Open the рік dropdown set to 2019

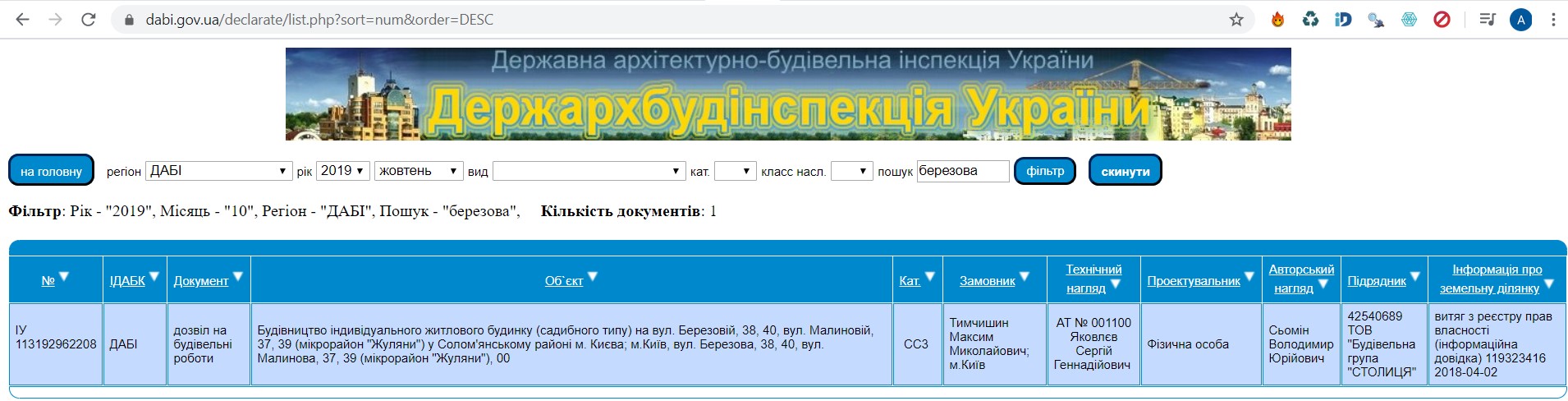pos(342,171)
